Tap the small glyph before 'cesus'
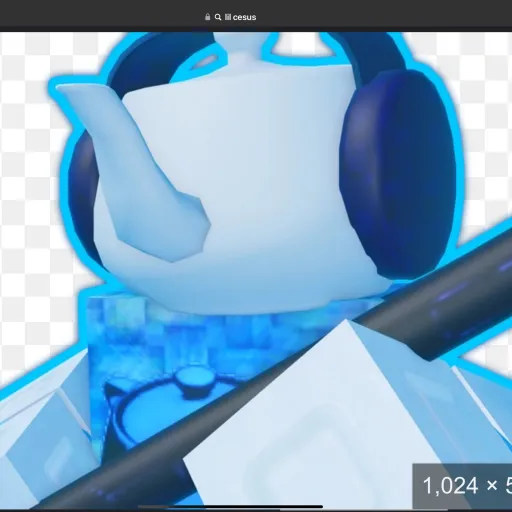The image size is (512, 512). click(228, 17)
